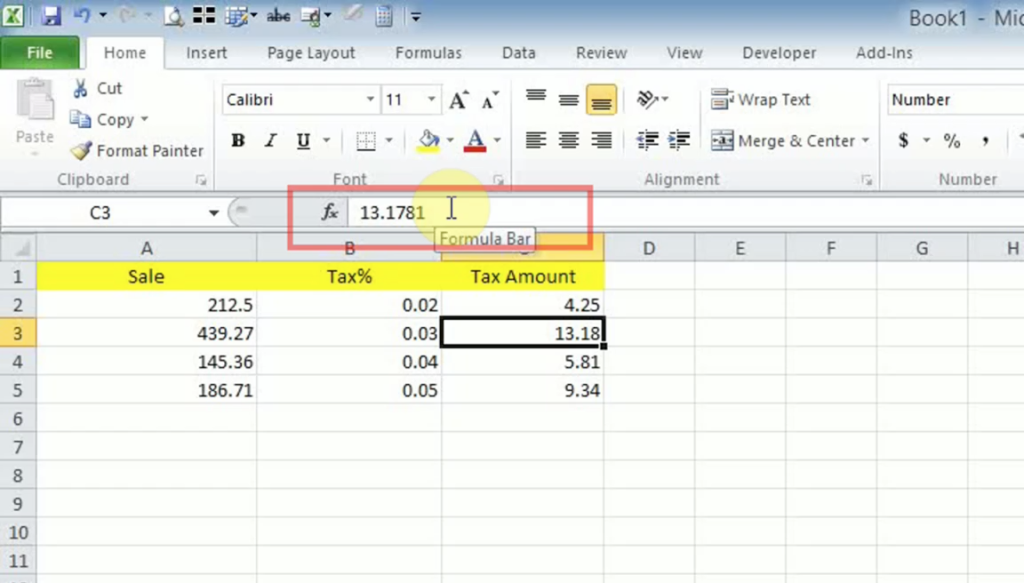Open Font Color dropdown arrow
1024x583 pixels.
[x=497, y=140]
